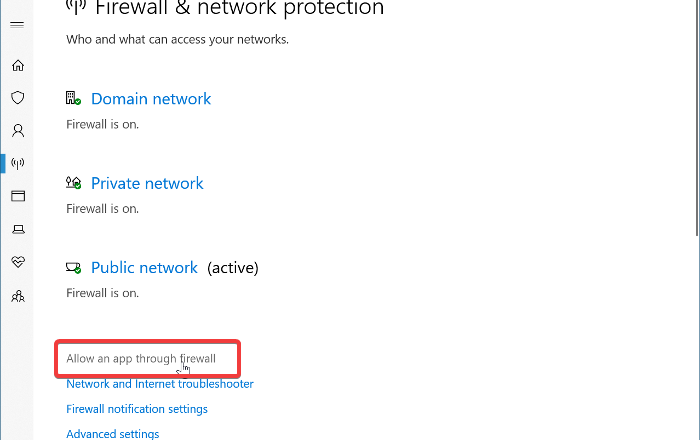Open Private network settings link

[147, 183]
